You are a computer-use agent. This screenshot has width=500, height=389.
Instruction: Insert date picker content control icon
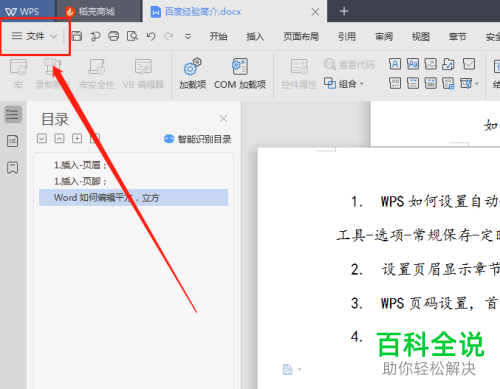(431, 83)
